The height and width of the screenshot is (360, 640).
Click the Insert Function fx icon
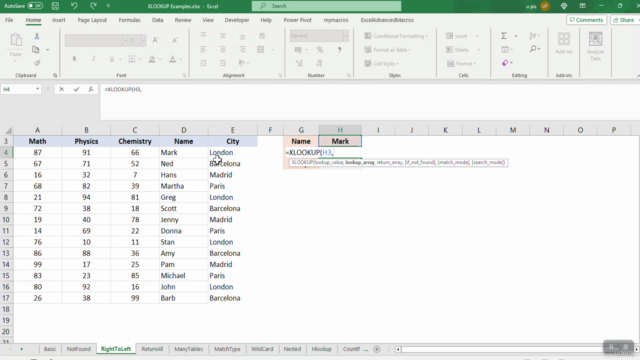click(91, 89)
